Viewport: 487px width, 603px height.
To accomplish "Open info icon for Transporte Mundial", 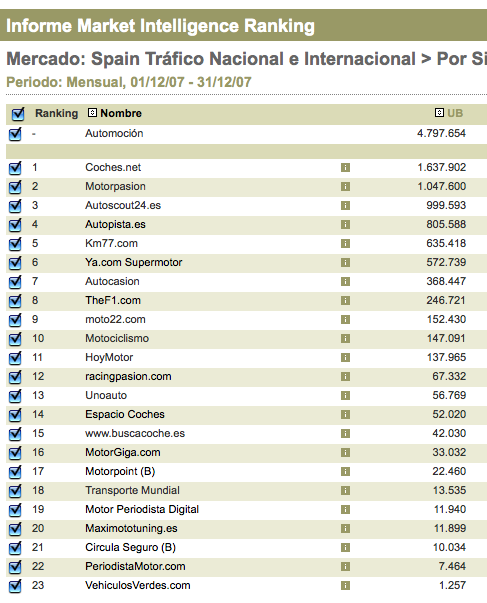I will 345,491.
